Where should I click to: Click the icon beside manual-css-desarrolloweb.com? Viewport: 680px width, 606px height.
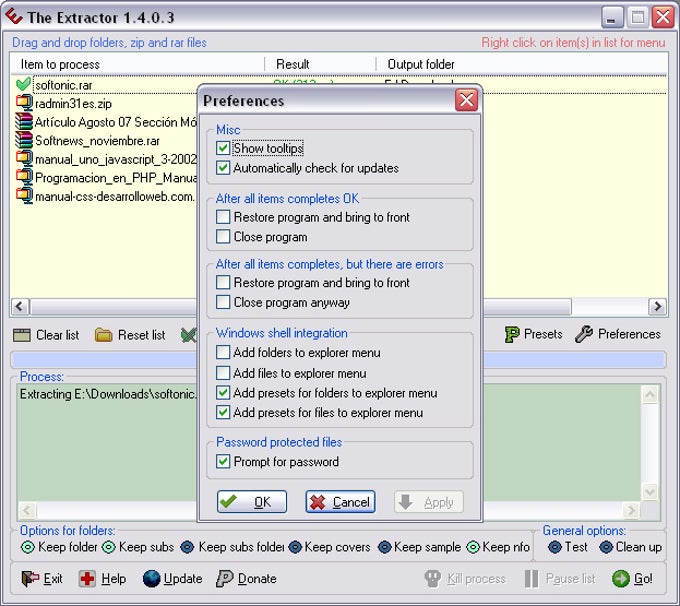24,197
